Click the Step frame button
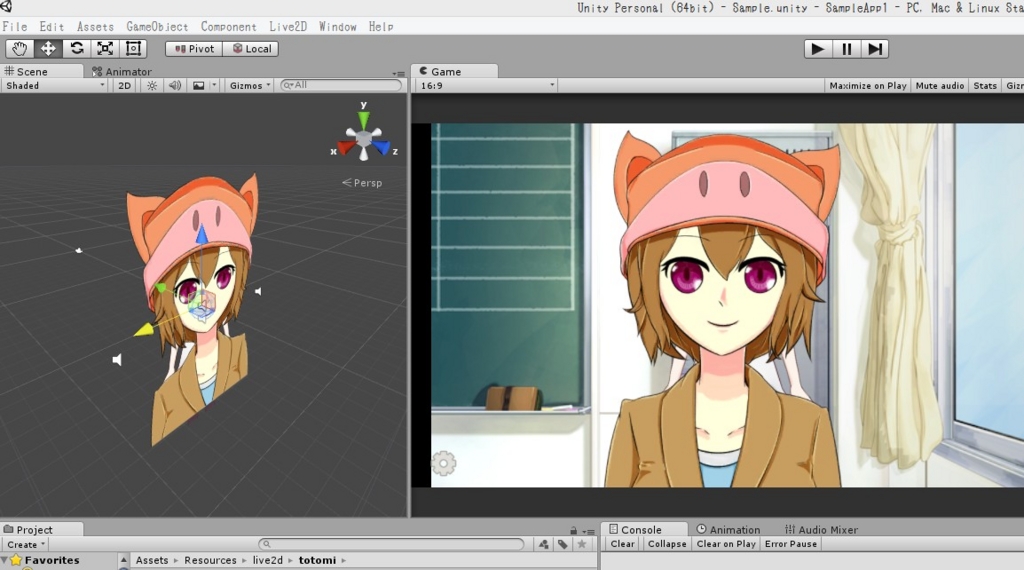Screen dimensions: 1024x570 (875, 49)
